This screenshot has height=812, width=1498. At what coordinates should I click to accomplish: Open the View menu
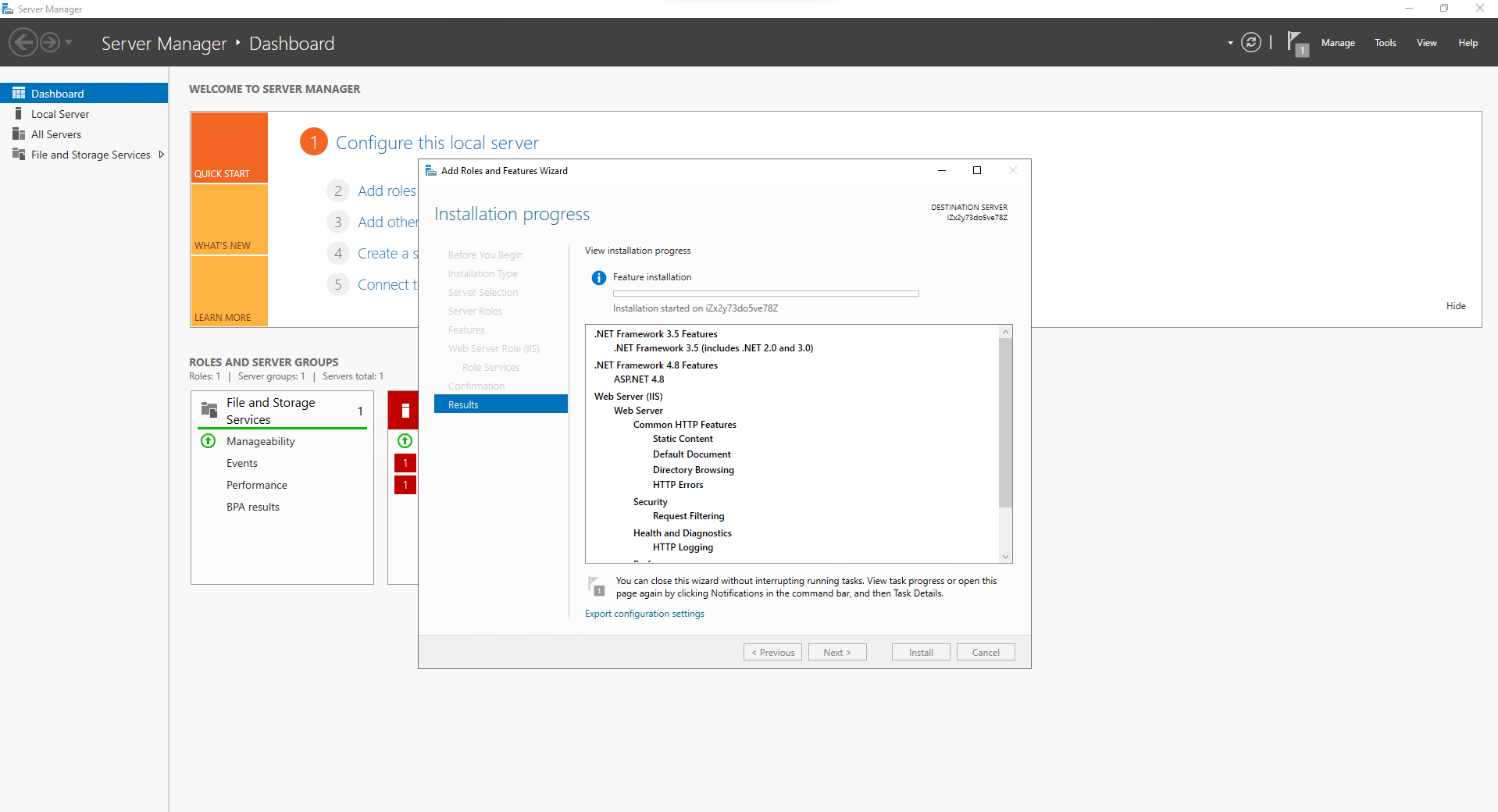[x=1426, y=43]
